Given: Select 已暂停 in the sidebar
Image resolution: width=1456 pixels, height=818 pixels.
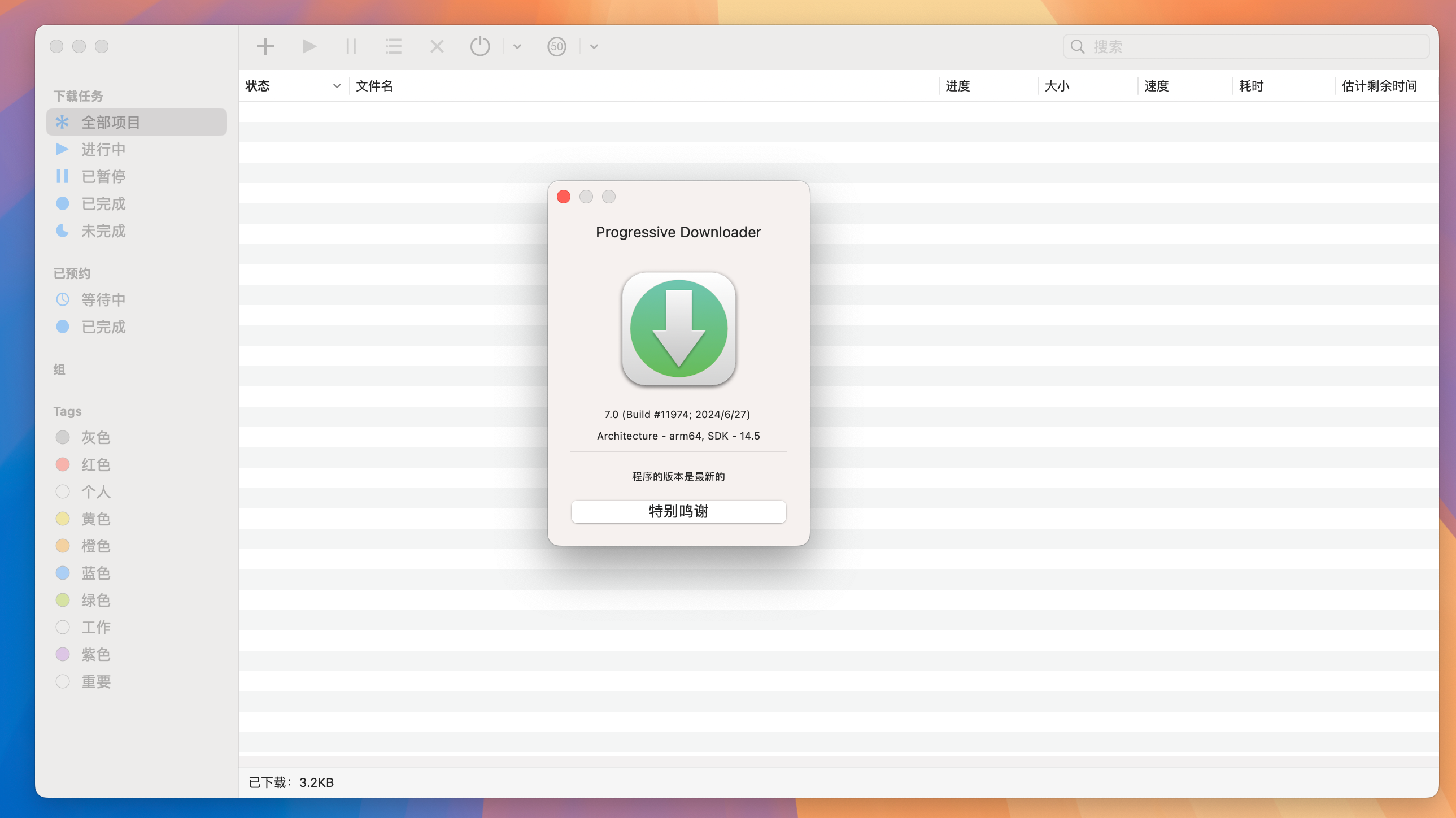Looking at the screenshot, I should click(137, 176).
